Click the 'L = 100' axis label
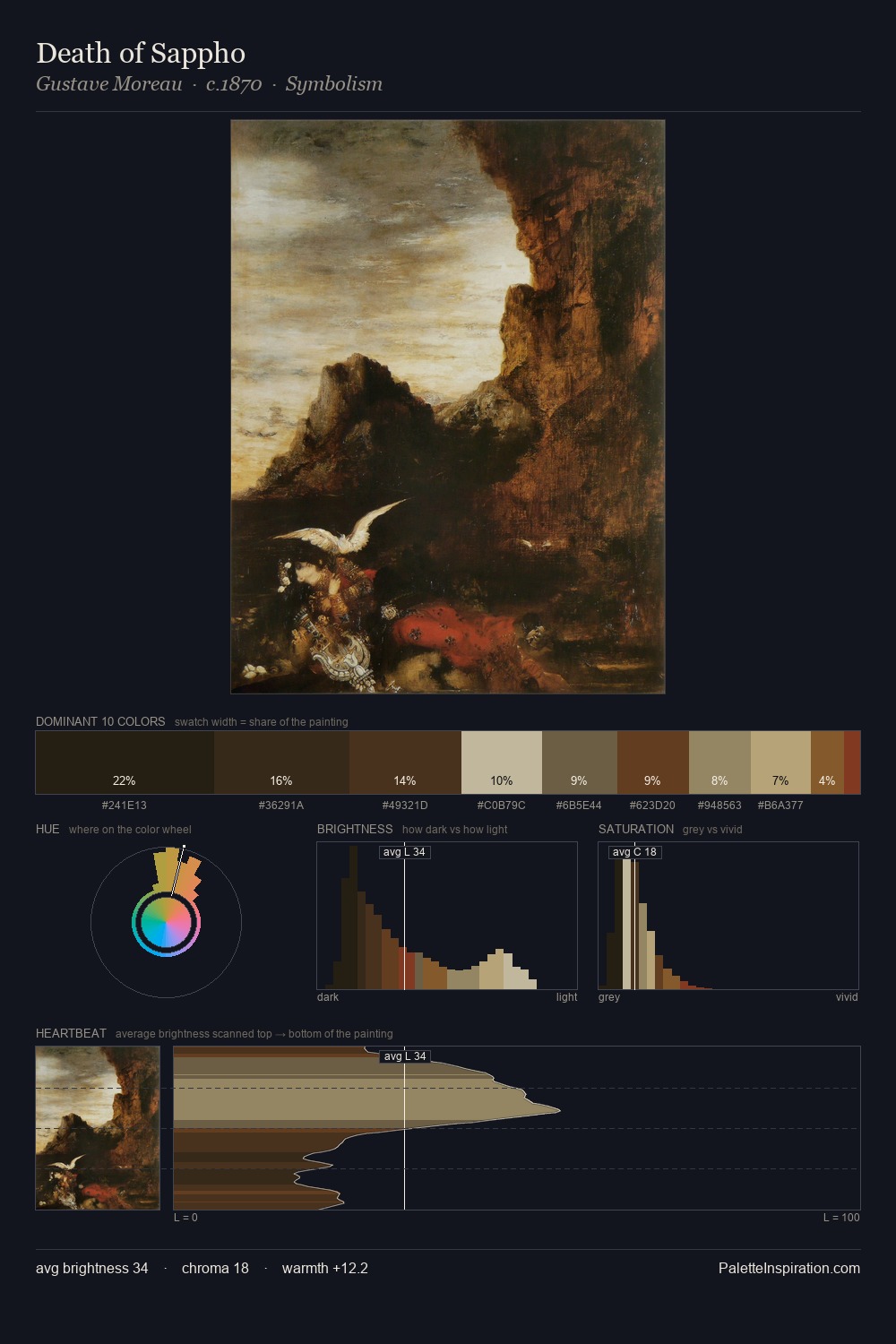This screenshot has height=1344, width=896. (841, 1218)
